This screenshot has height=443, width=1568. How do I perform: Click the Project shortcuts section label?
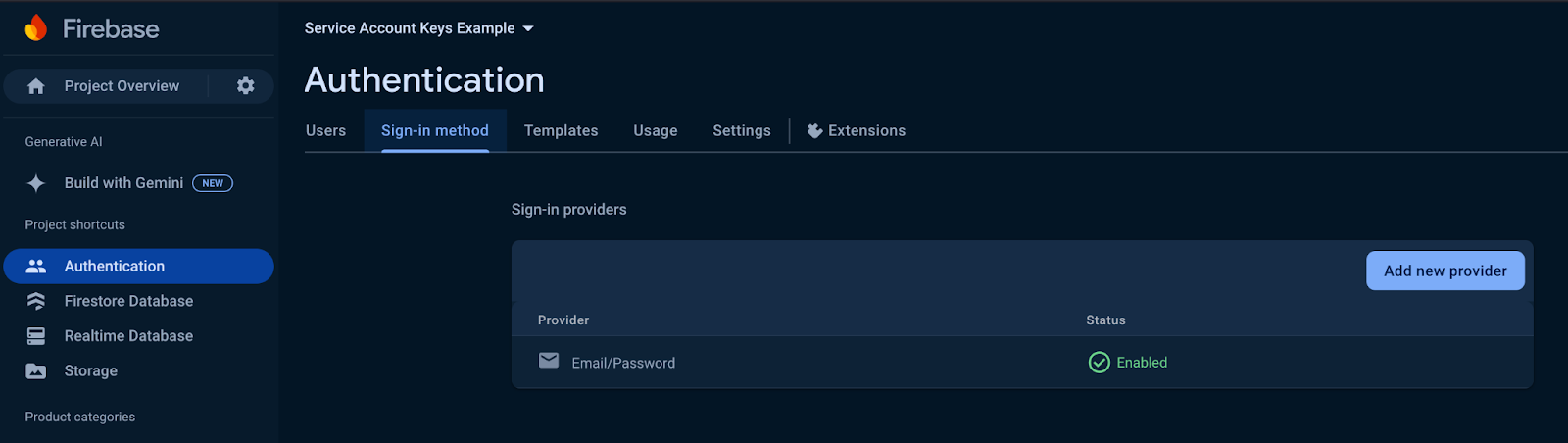click(x=75, y=225)
